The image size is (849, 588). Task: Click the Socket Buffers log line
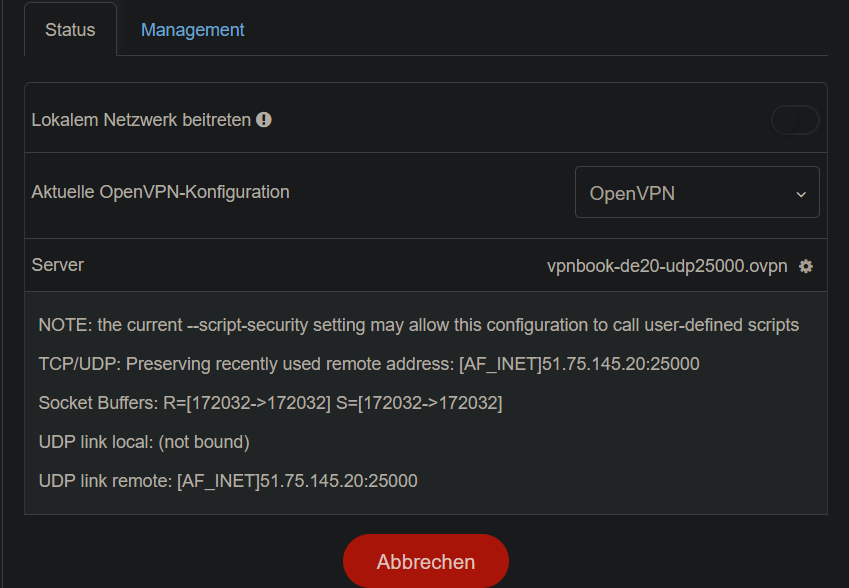click(x=270, y=403)
